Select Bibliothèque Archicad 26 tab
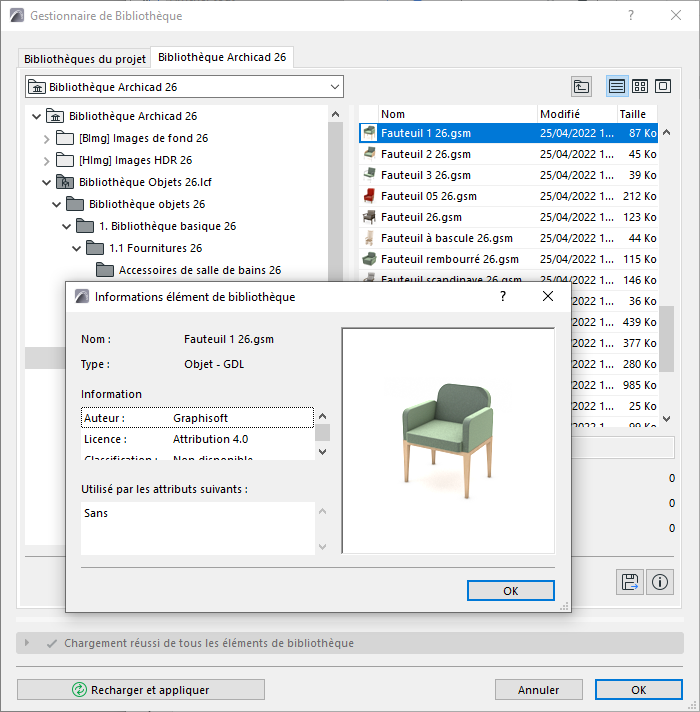 click(x=222, y=57)
